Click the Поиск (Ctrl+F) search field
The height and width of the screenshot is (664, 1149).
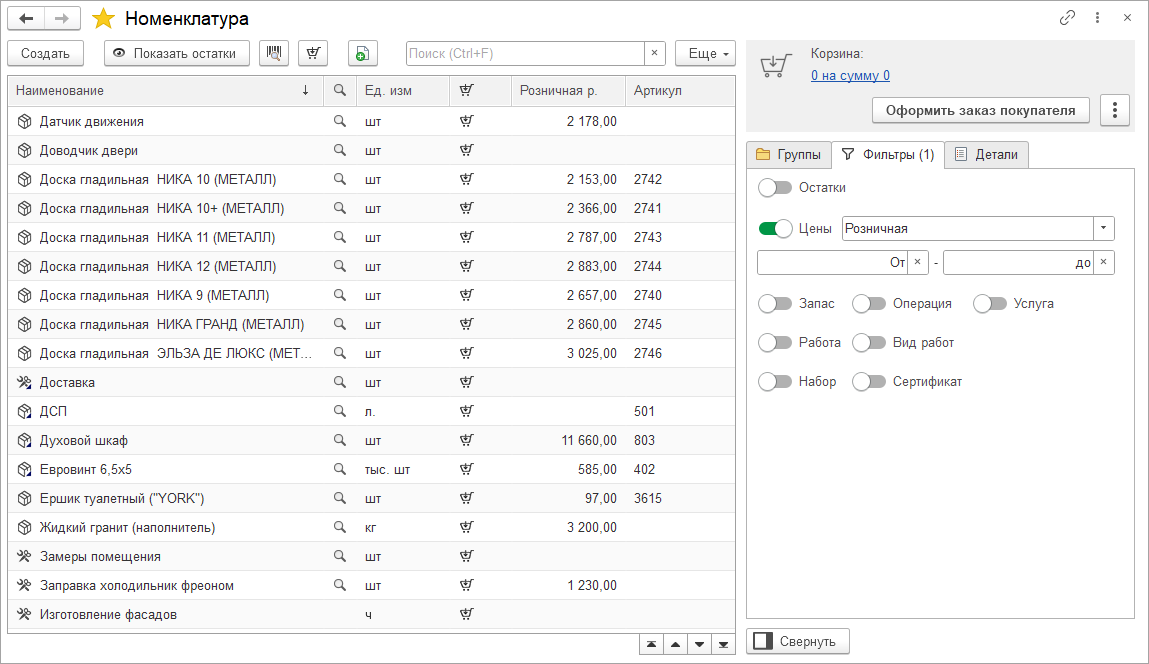click(525, 54)
